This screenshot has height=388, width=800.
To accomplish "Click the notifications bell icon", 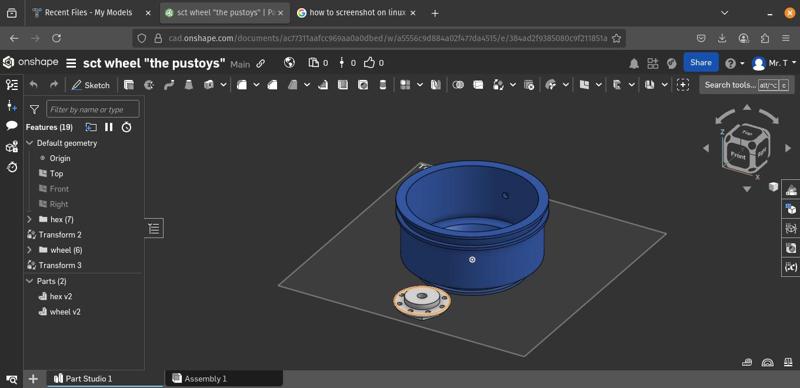I will 634,63.
